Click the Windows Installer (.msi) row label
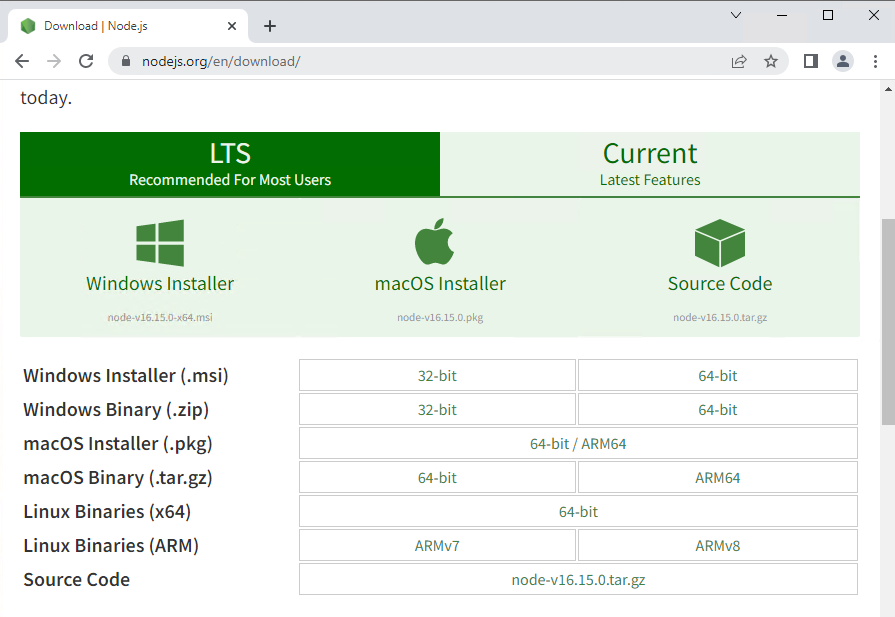This screenshot has width=895, height=617. [126, 376]
